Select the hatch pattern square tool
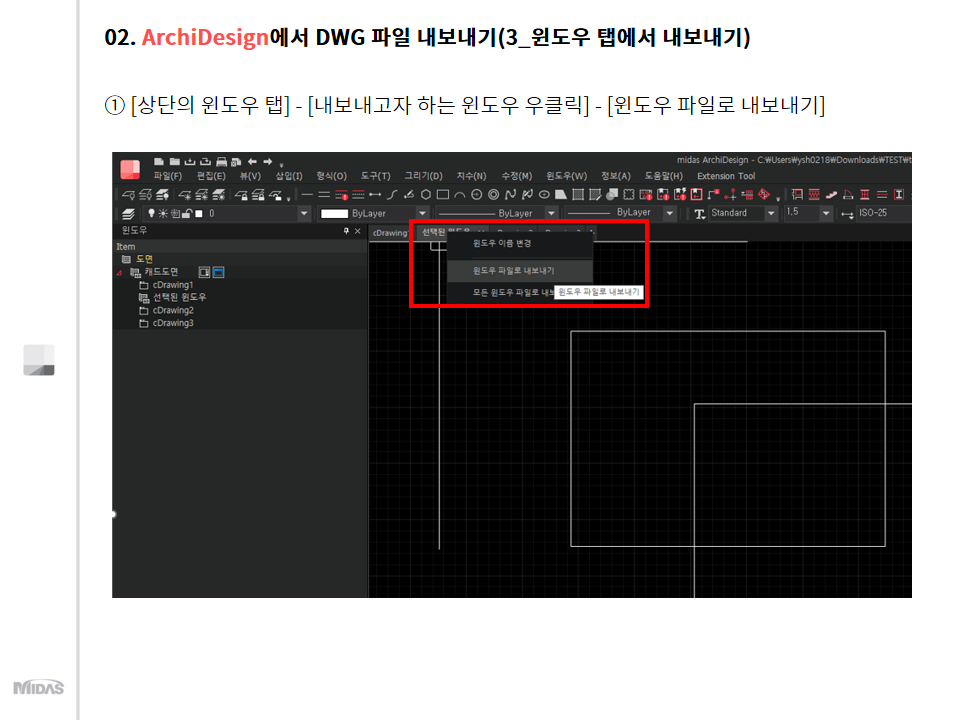 tap(577, 195)
